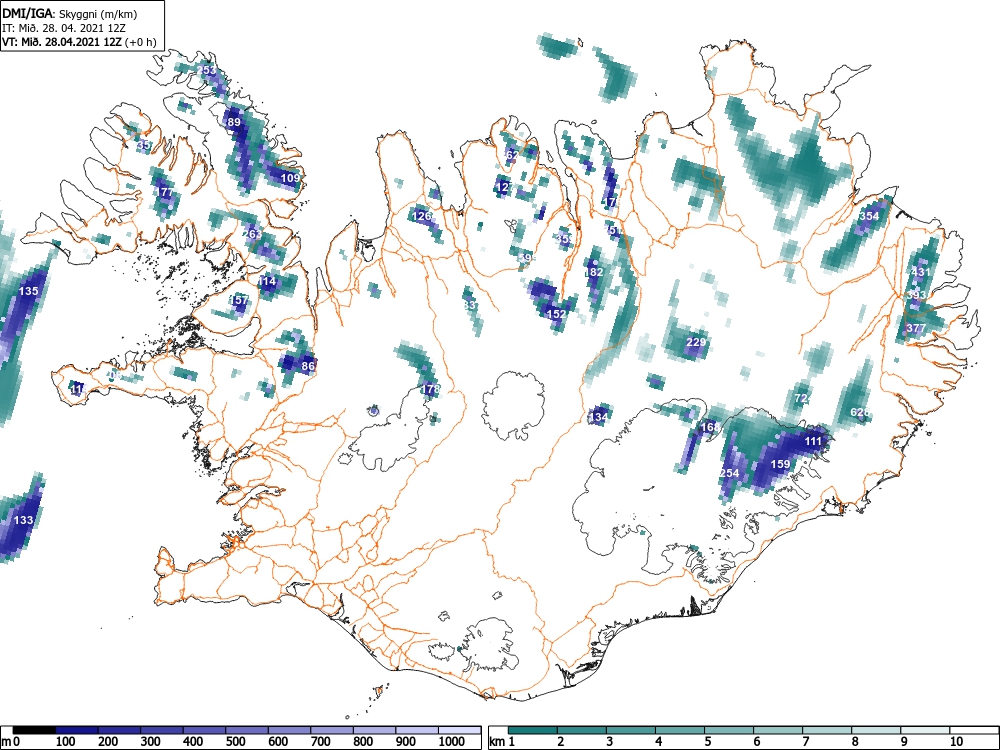Click the visibility value 86

coord(308,366)
